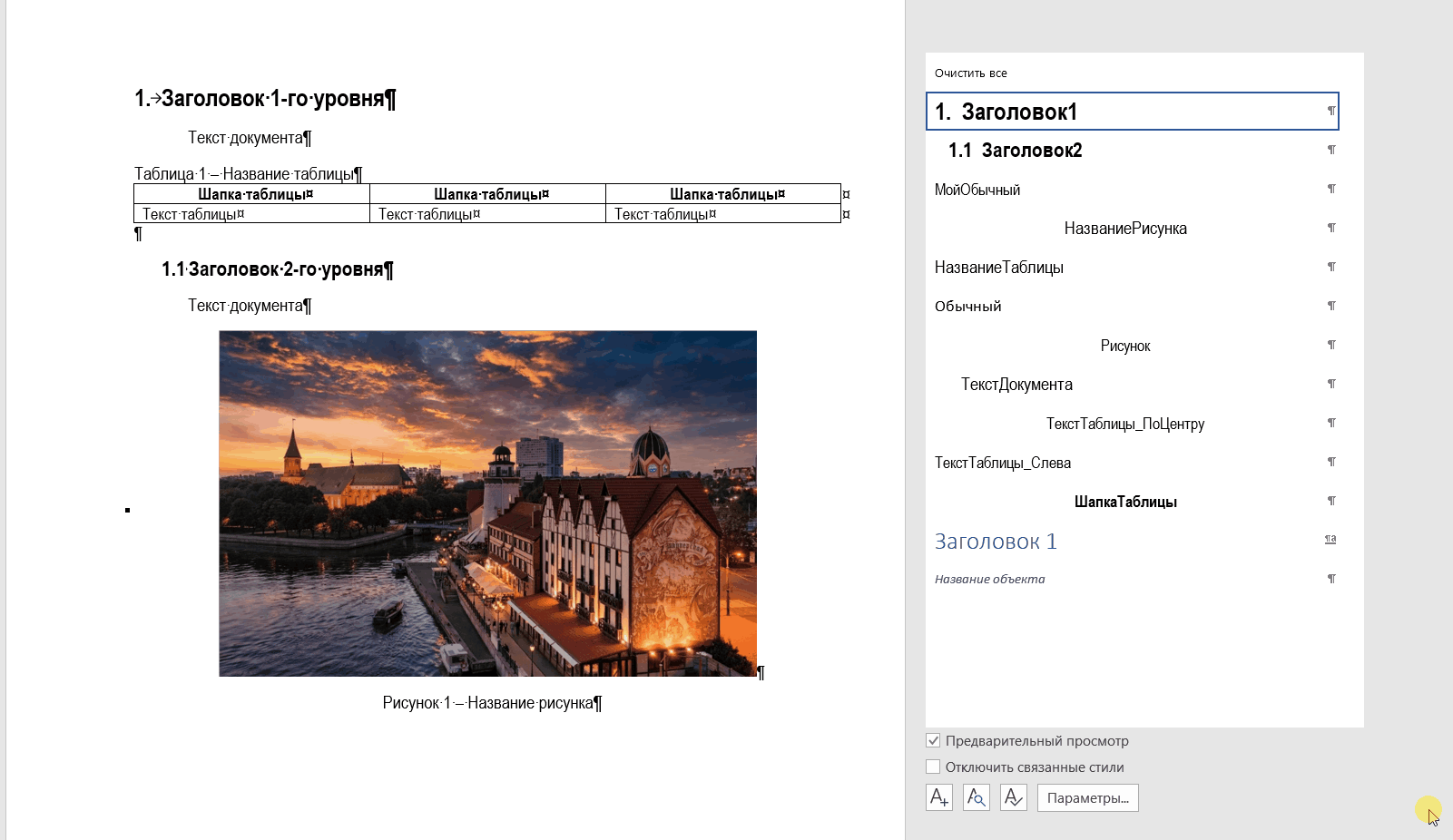The height and width of the screenshot is (840, 1453).
Task: Apply the НазваниеТаблицы style
Action: 1132,268
